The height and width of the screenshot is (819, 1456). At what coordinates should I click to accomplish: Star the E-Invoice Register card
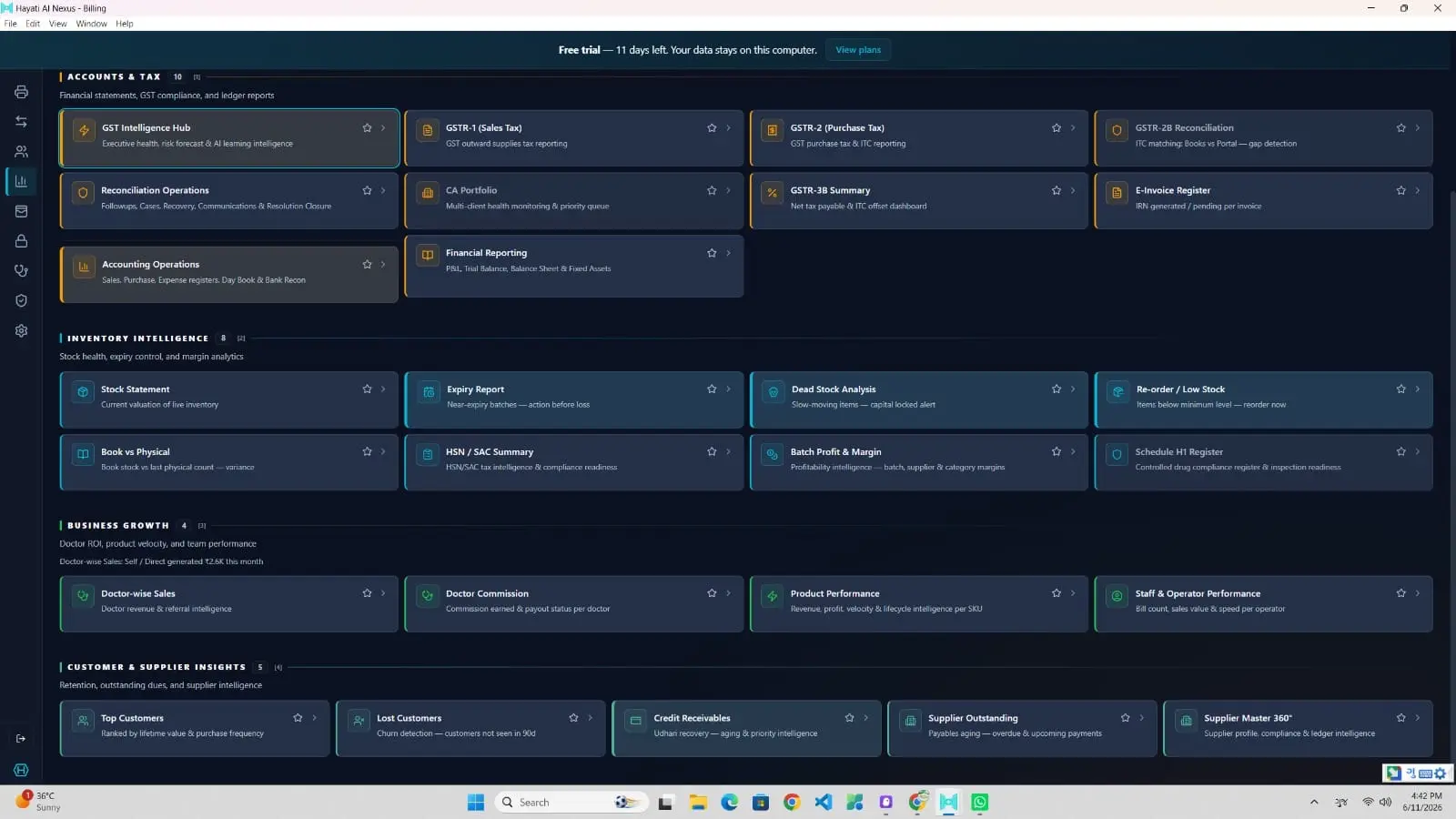(x=1401, y=190)
